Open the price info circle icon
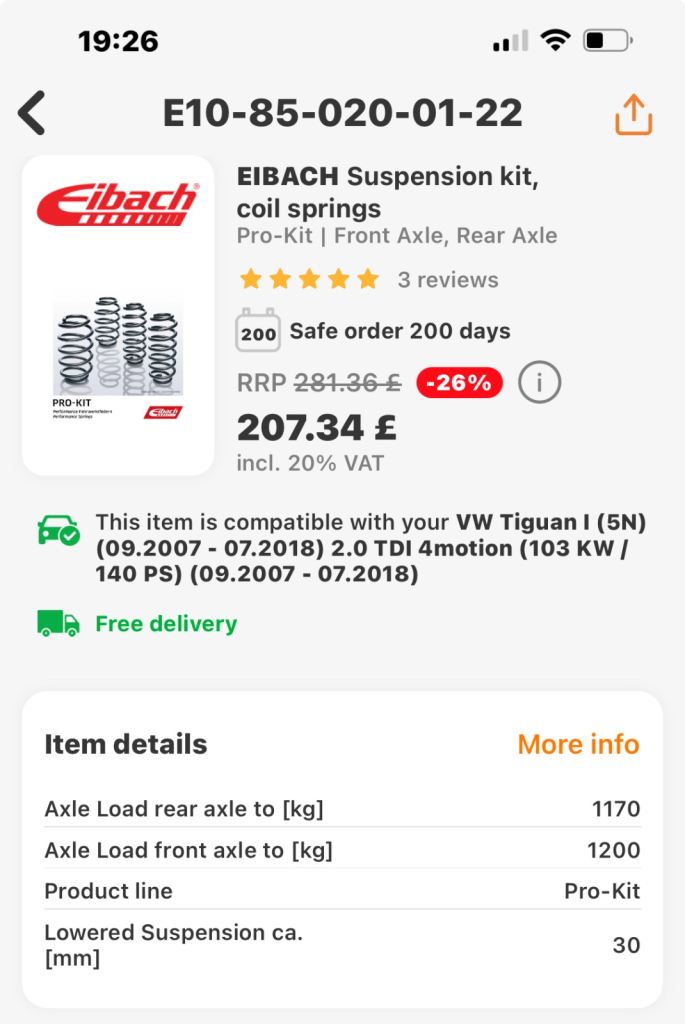The image size is (685, 1024). [x=540, y=382]
